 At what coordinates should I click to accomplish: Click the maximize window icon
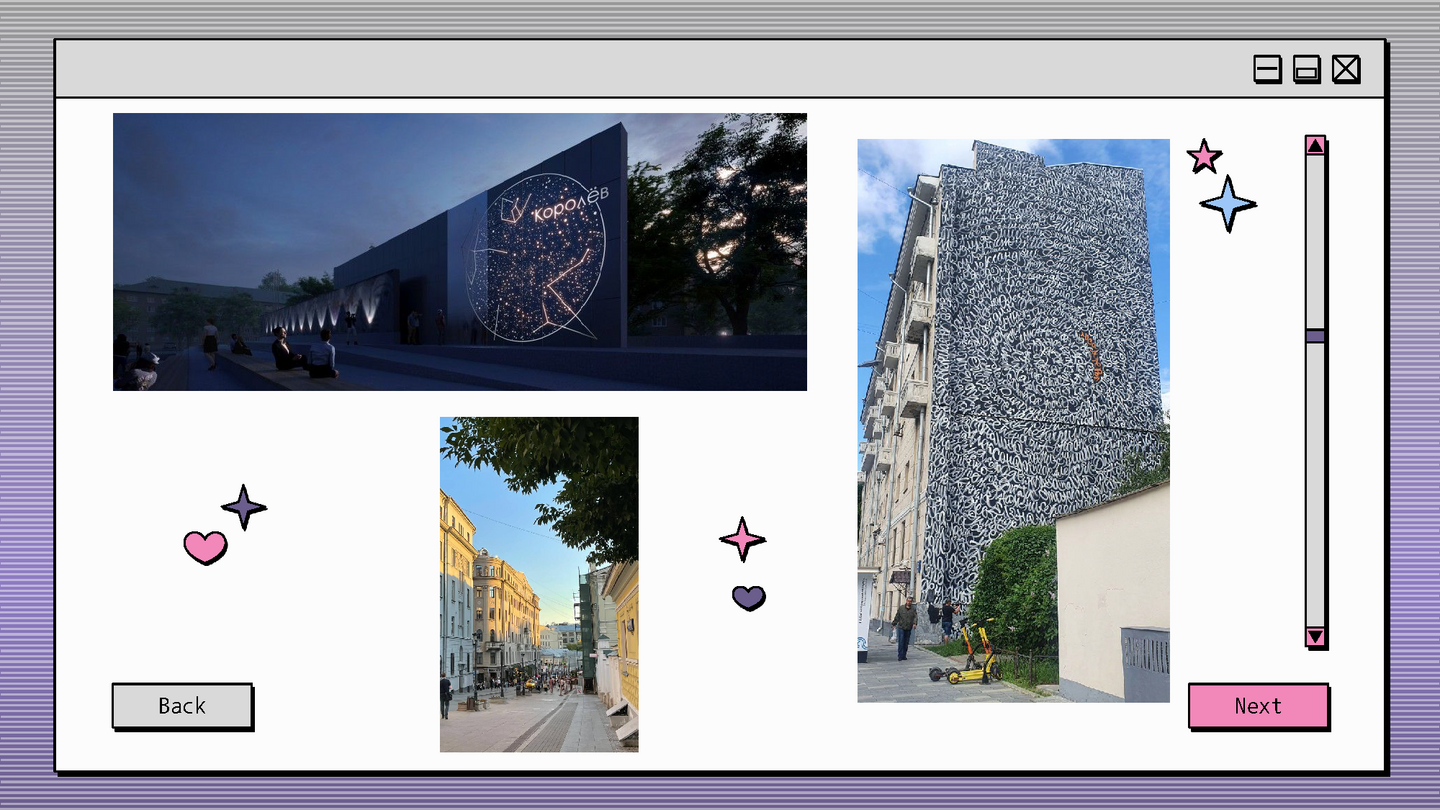pos(1307,69)
